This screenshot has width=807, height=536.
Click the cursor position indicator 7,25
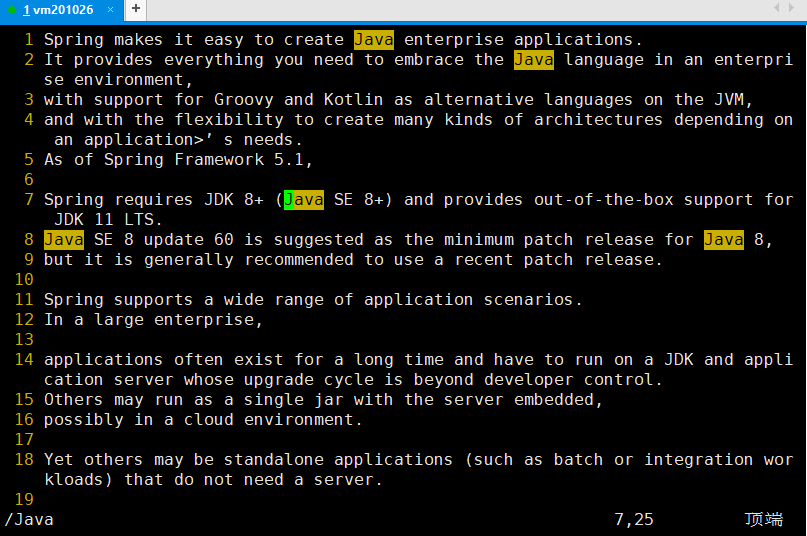[x=634, y=520]
